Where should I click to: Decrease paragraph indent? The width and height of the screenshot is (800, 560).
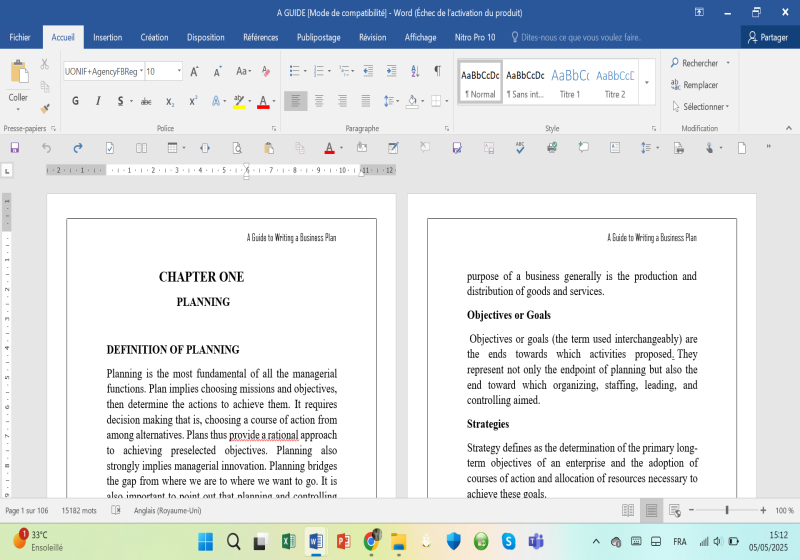(368, 71)
